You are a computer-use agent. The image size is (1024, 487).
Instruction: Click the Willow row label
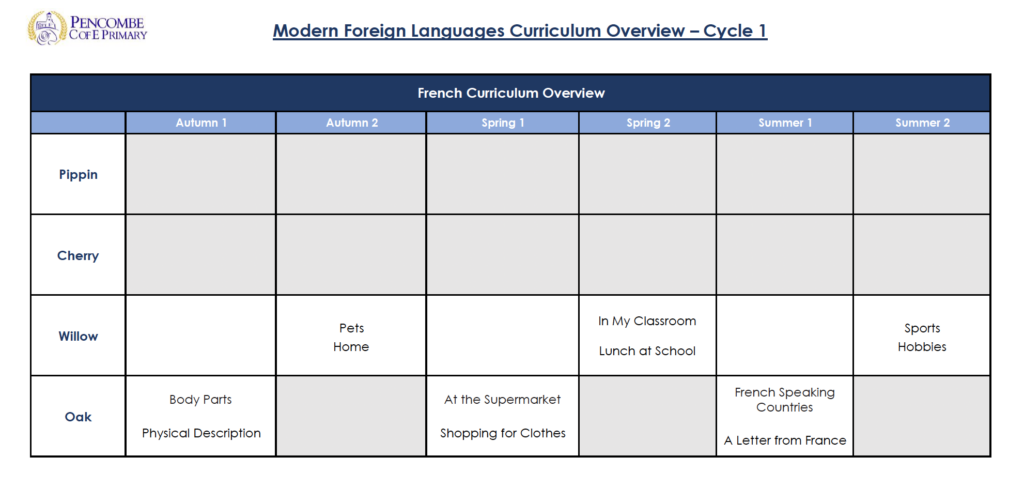click(x=78, y=336)
